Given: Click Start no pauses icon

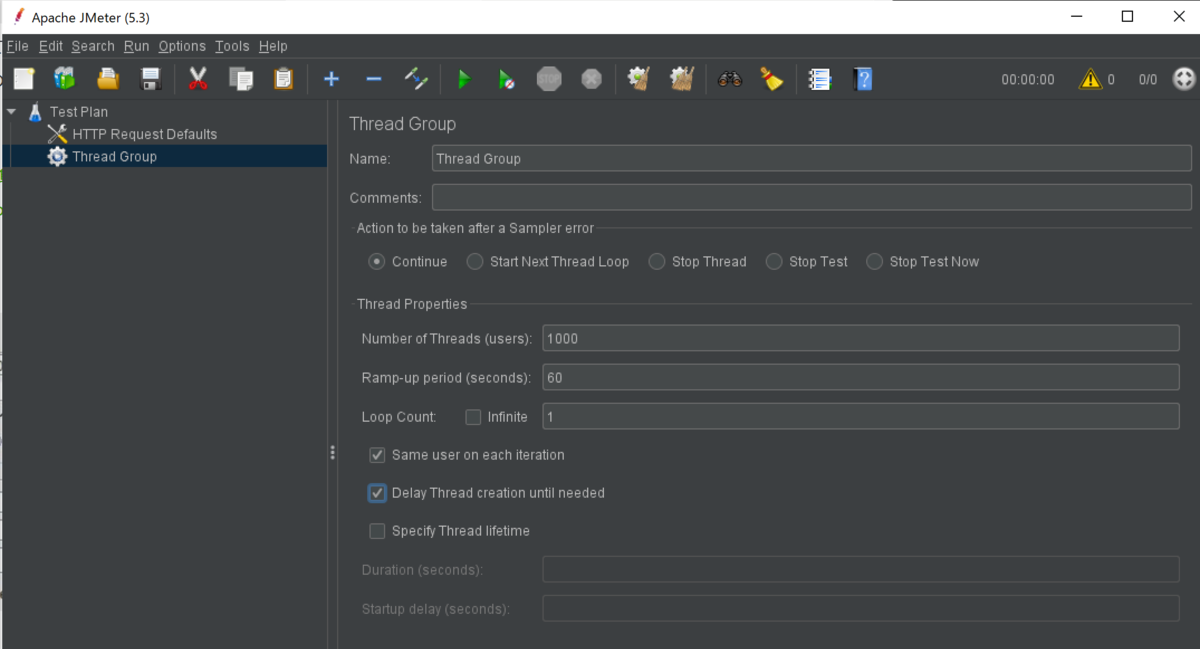Looking at the screenshot, I should [x=507, y=79].
